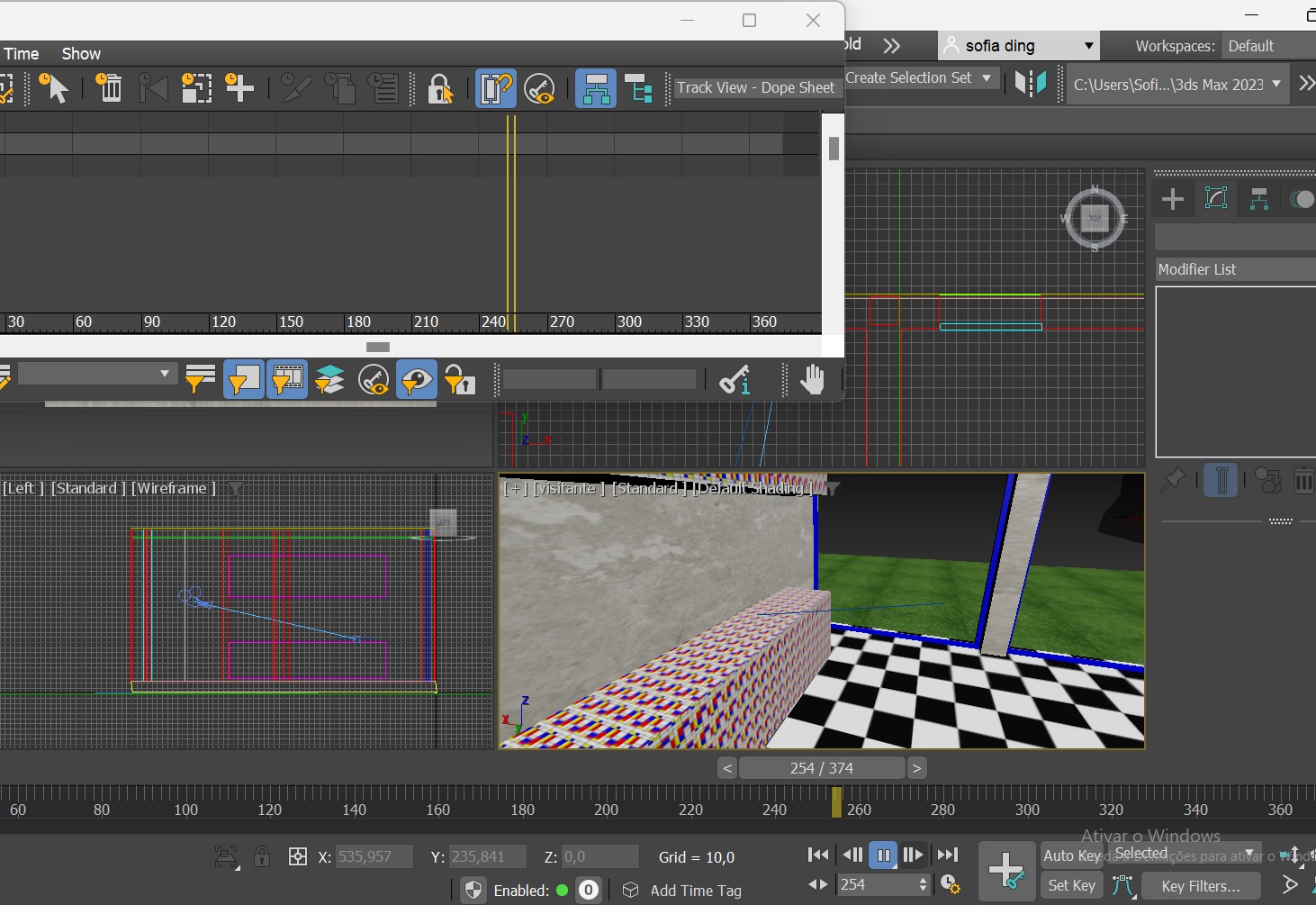Screen dimensions: 1316x905
Task: Click frame 300 on the main track bar
Action: [1027, 810]
